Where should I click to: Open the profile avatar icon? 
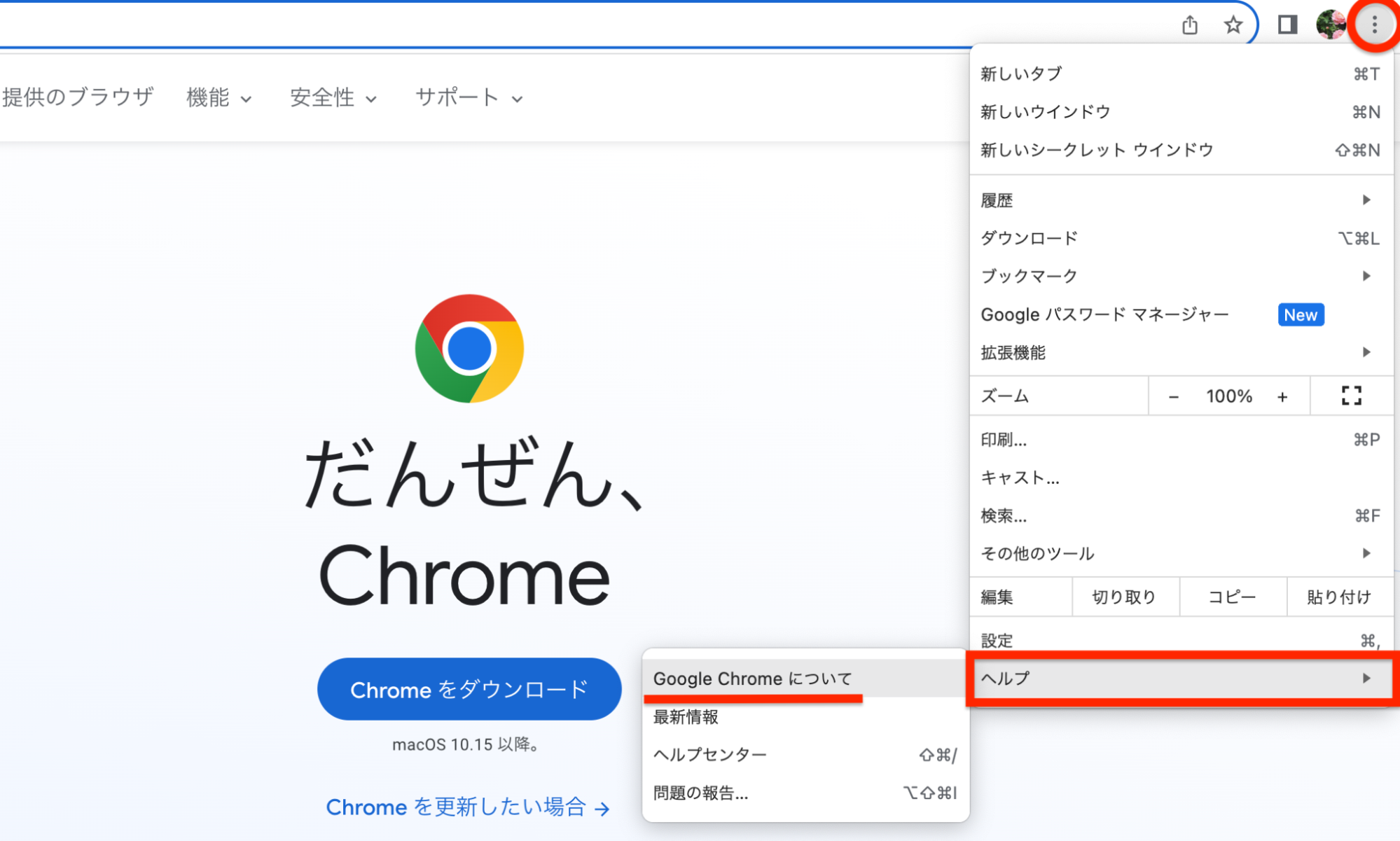[1330, 25]
